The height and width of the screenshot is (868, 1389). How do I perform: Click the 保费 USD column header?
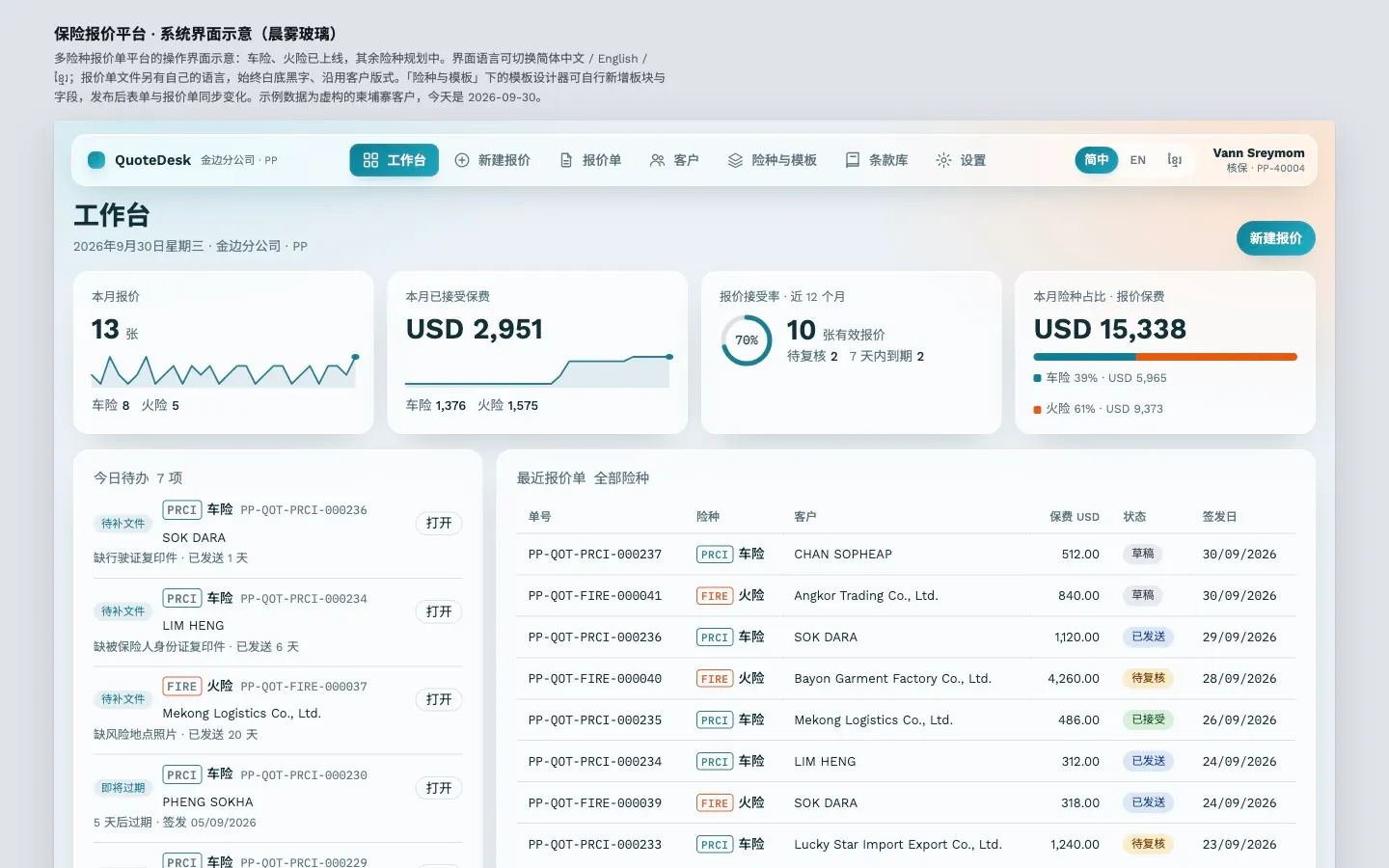pos(1075,517)
